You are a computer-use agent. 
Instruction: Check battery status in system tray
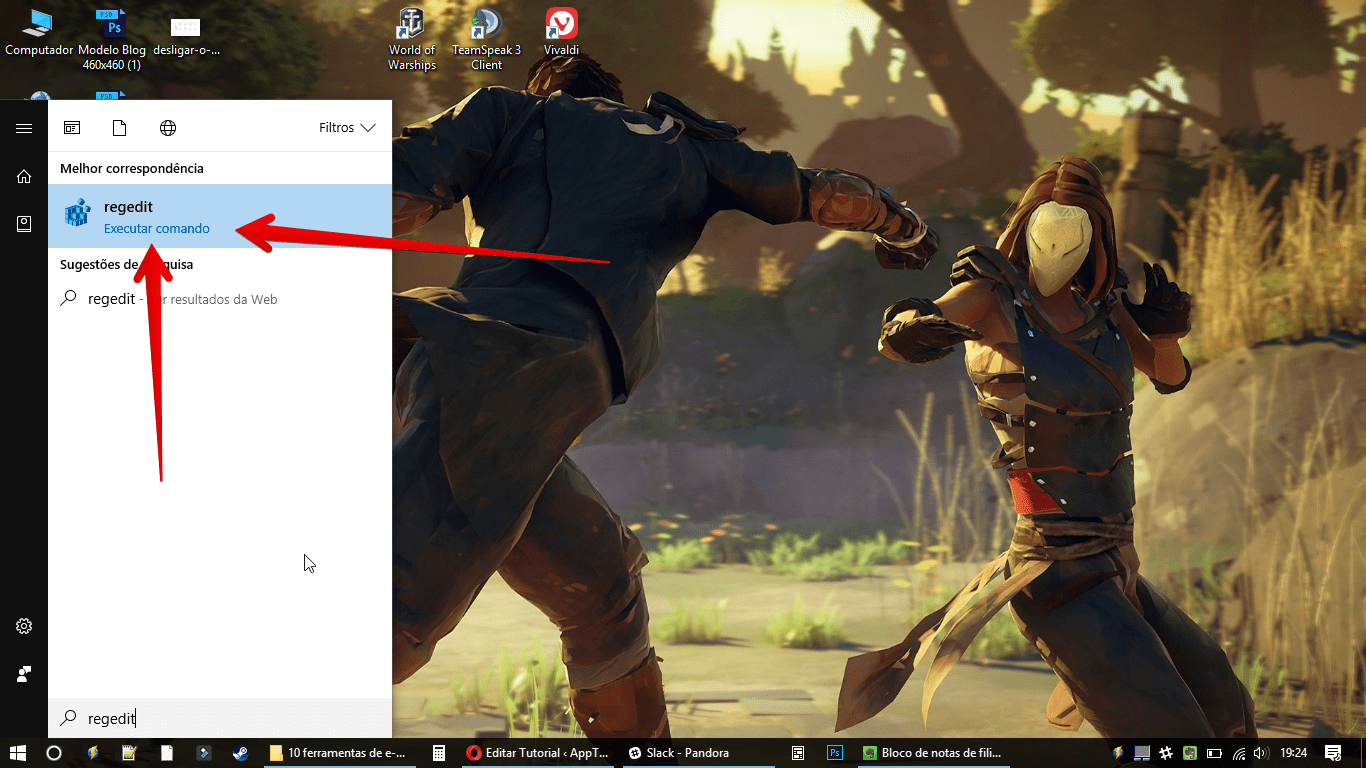tap(1215, 753)
